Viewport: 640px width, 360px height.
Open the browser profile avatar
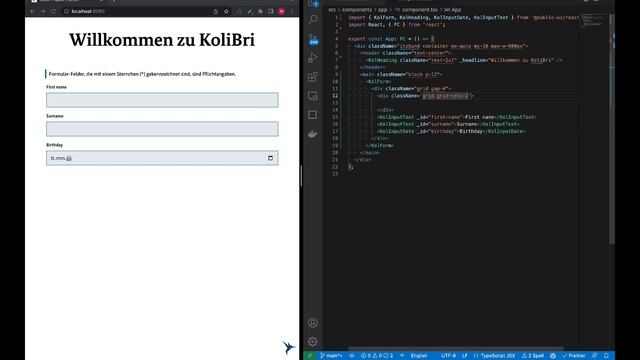[282, 11]
